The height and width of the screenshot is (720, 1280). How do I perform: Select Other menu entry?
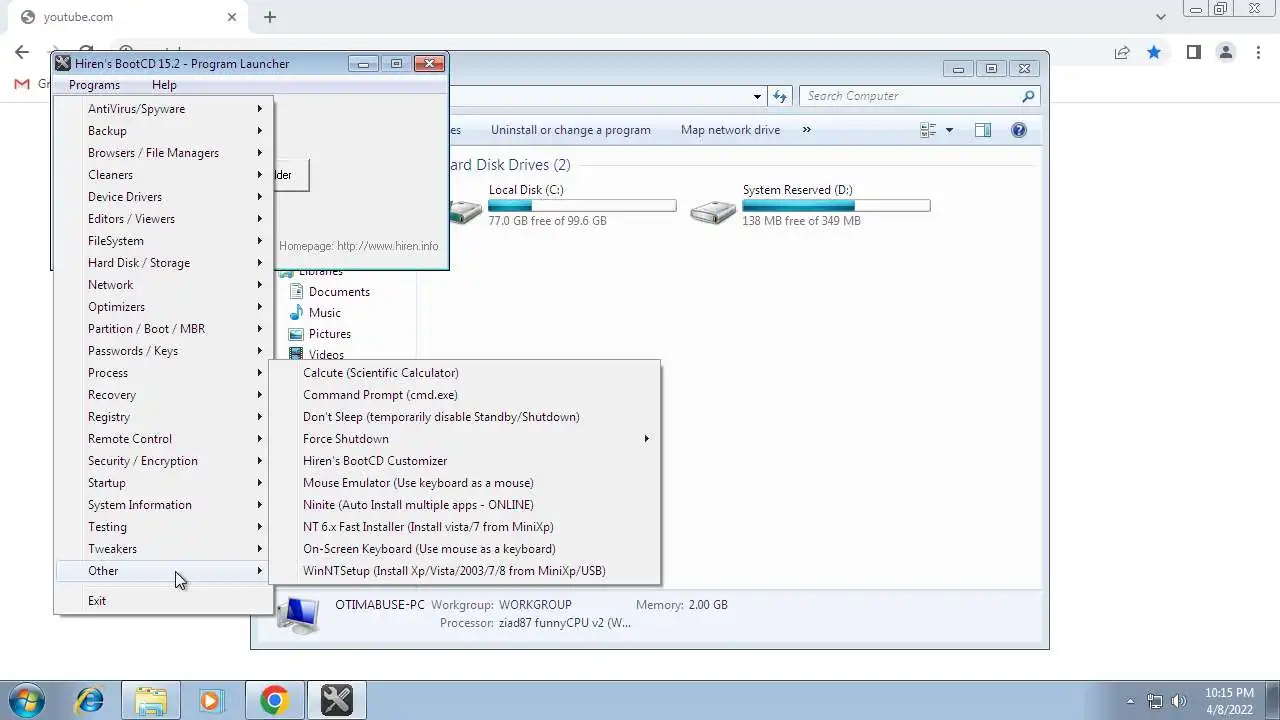[x=164, y=571]
